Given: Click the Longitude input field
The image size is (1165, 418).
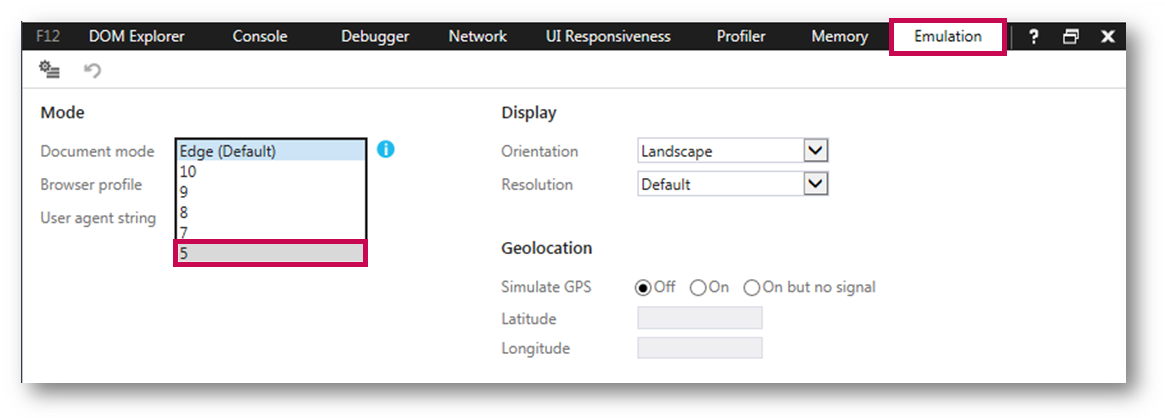Looking at the screenshot, I should [700, 347].
